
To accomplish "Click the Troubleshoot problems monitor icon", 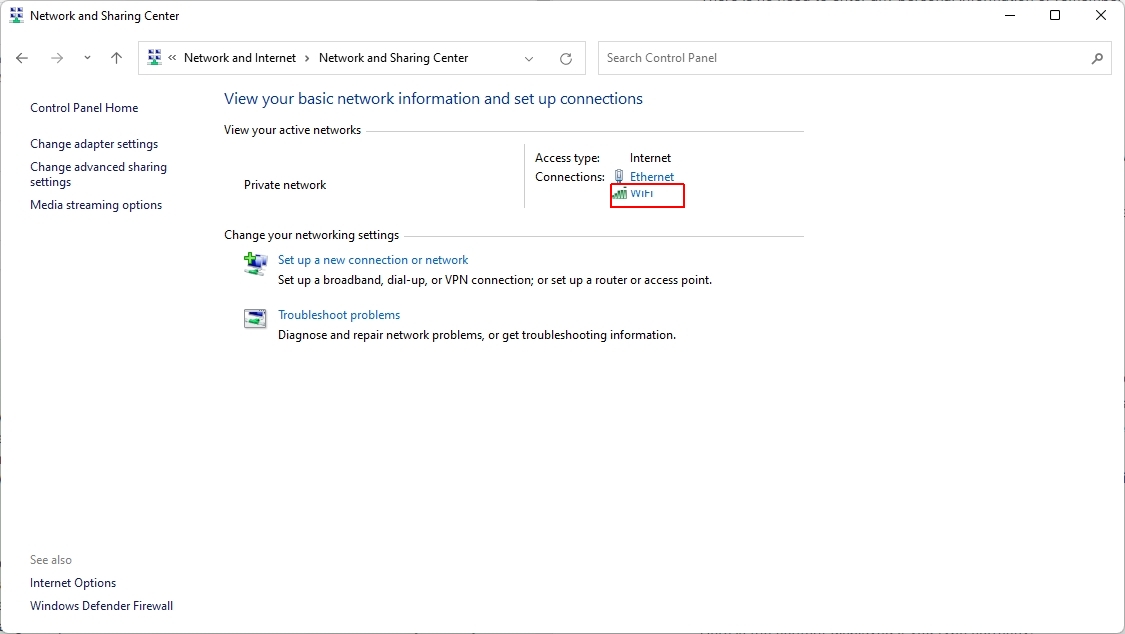I will pos(255,318).
